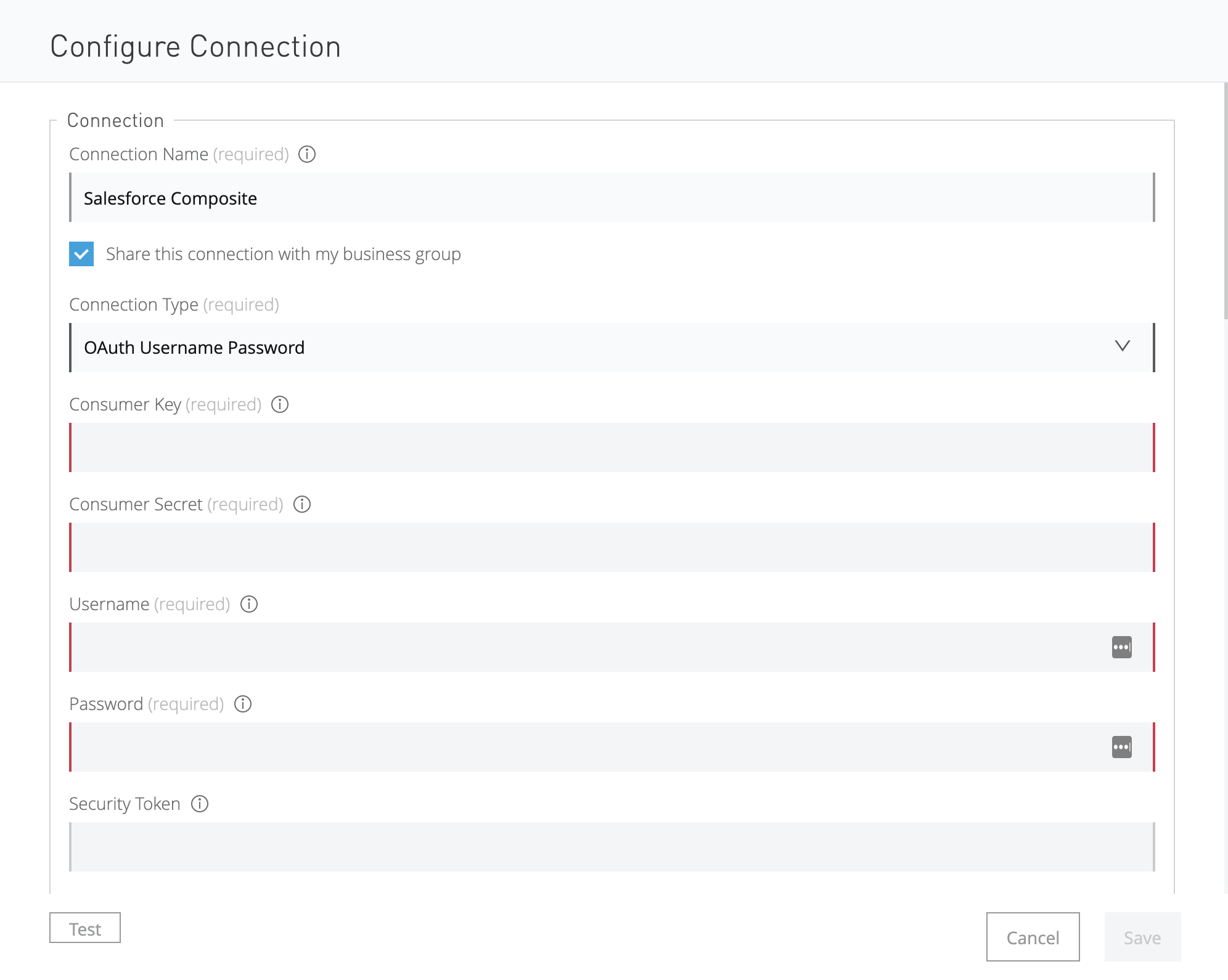The image size is (1228, 980).
Task: Click the Connection Name info icon
Action: click(307, 154)
